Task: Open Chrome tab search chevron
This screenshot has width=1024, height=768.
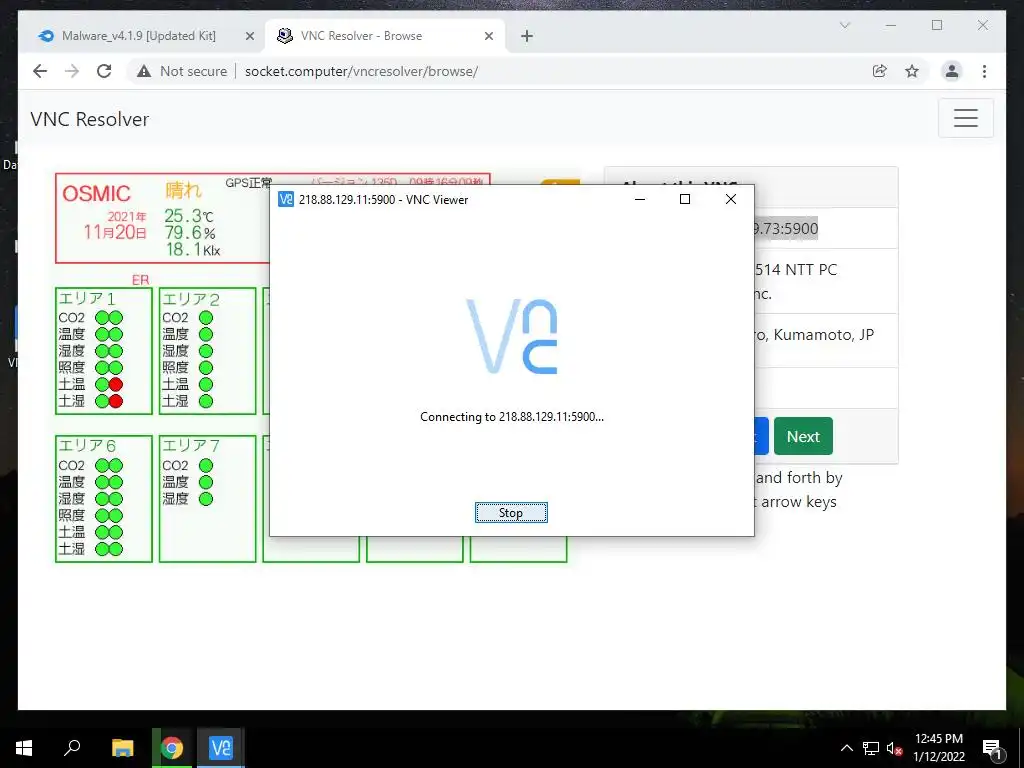Action: [844, 25]
